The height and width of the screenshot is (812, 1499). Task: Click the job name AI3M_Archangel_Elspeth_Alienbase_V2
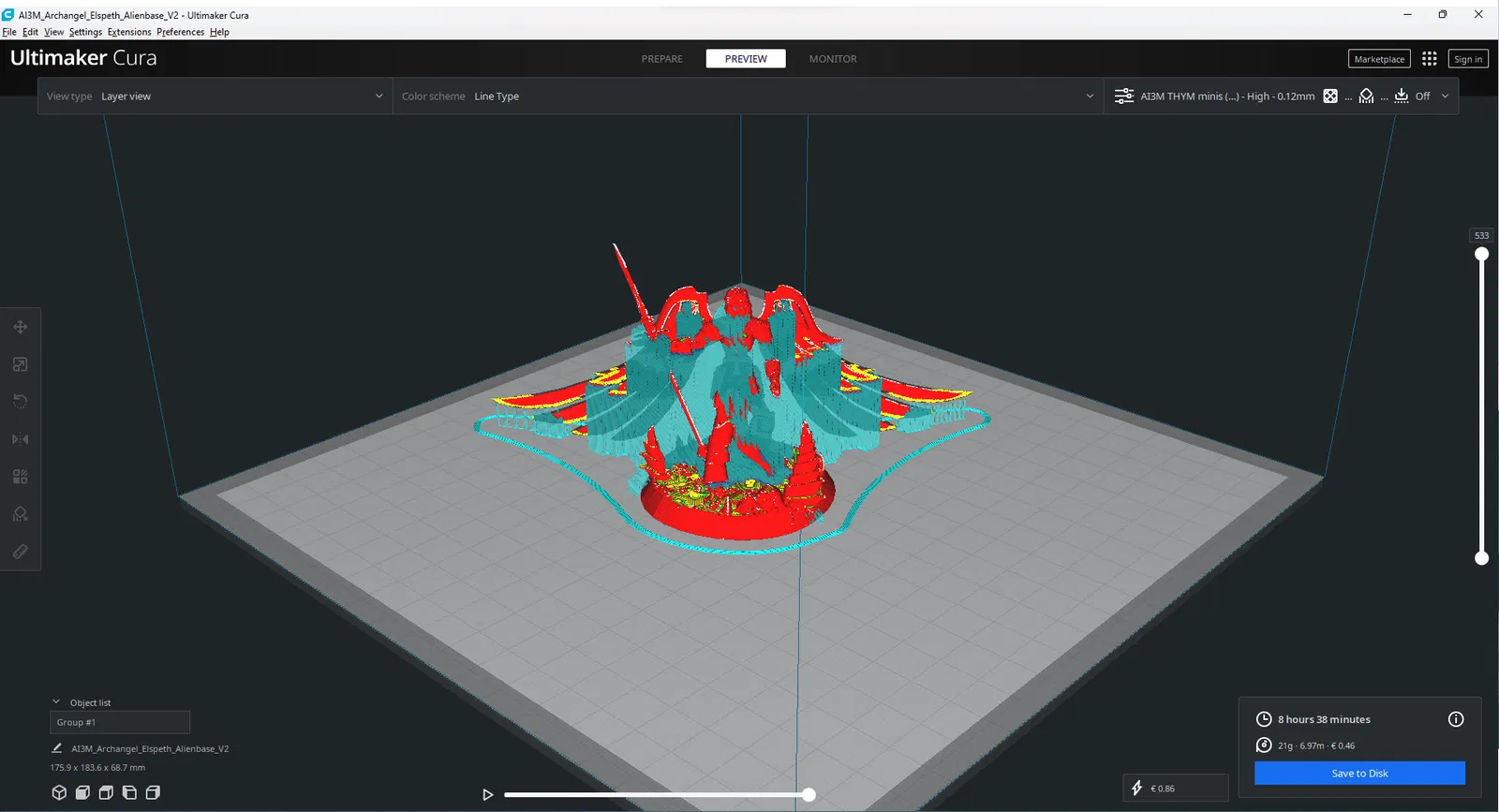150,748
